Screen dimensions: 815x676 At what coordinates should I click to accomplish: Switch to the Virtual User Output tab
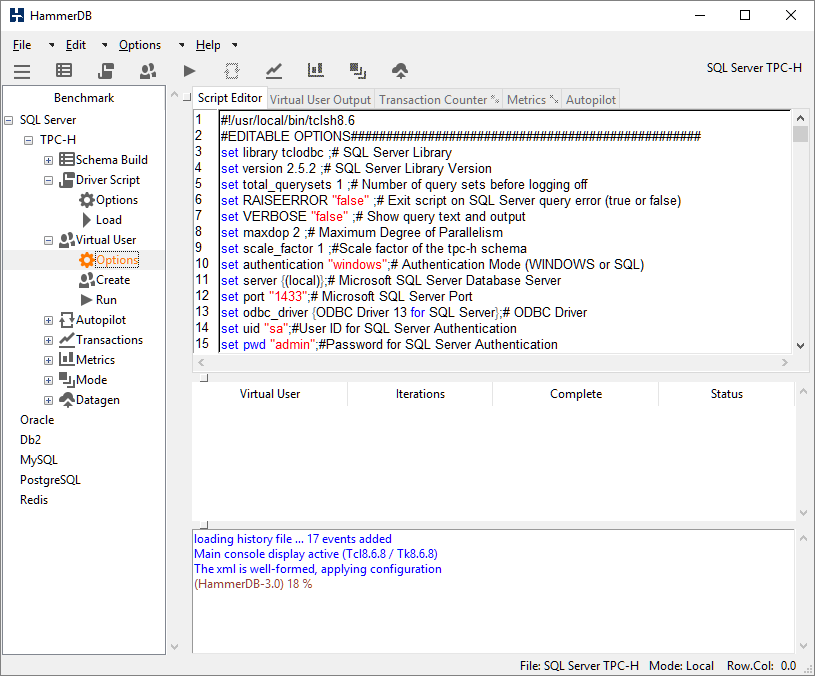[320, 99]
